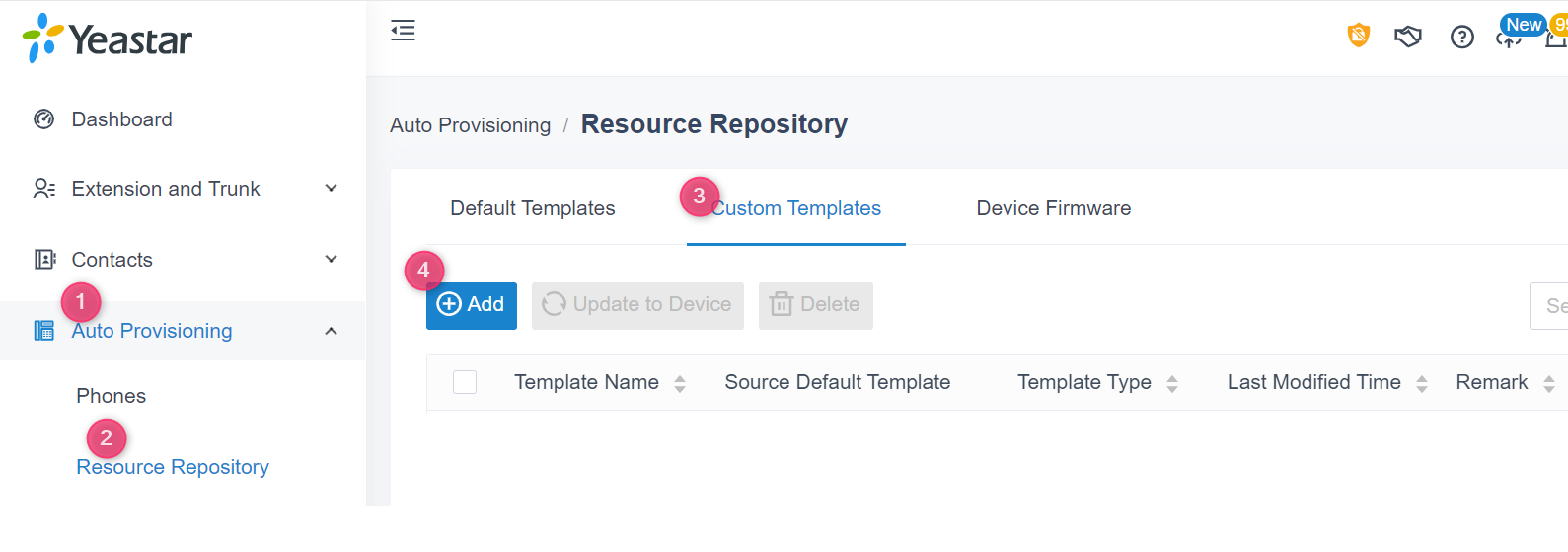
Task: Click the Template Name column header
Action: [x=586, y=382]
